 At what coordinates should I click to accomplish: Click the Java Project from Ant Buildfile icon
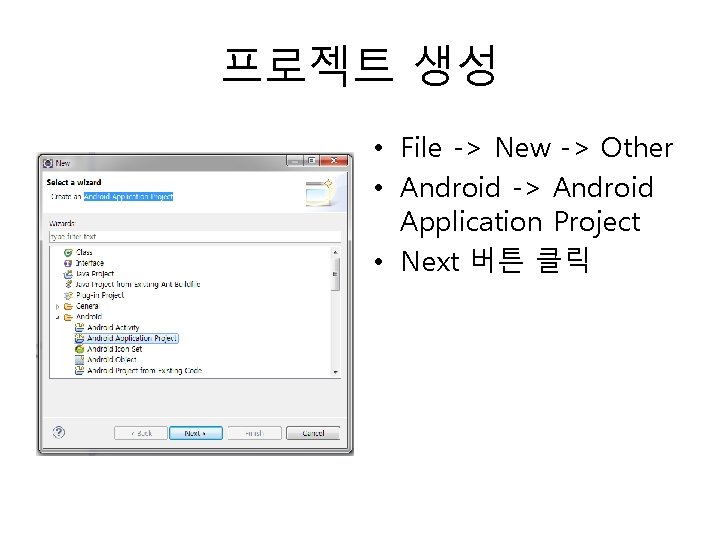69,285
